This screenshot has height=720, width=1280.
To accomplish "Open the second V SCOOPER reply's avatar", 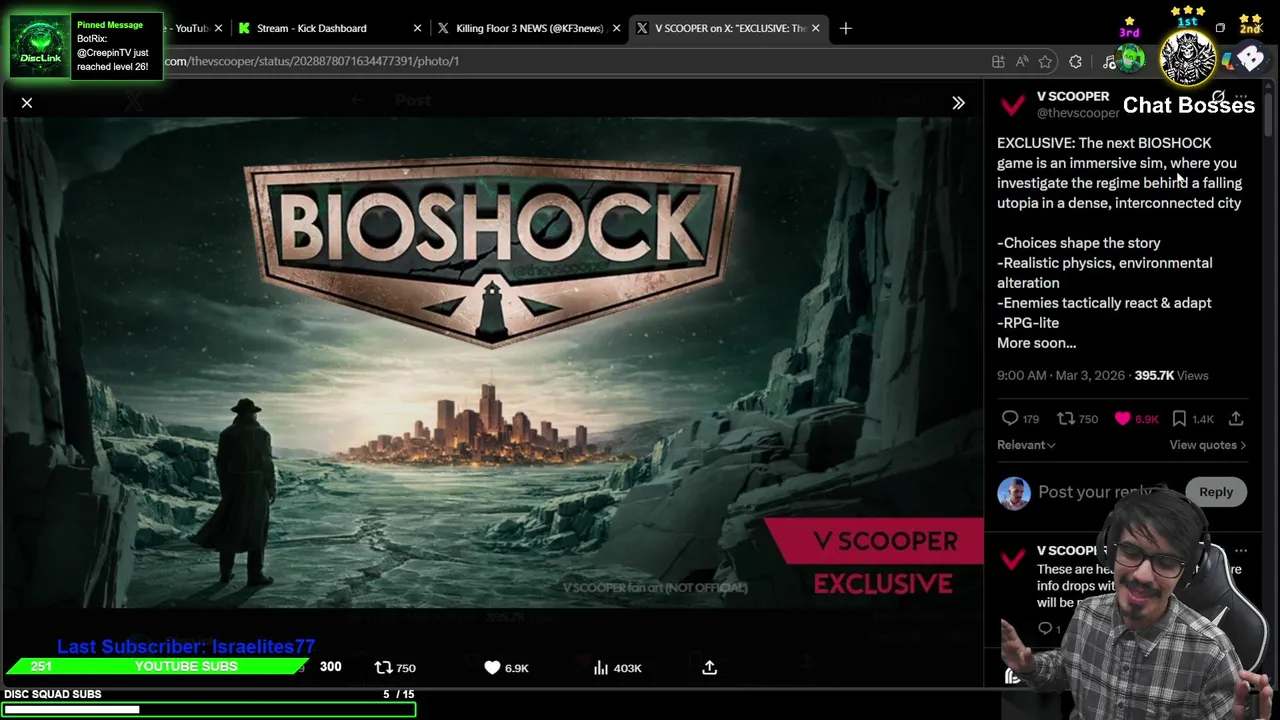I will (1013, 559).
